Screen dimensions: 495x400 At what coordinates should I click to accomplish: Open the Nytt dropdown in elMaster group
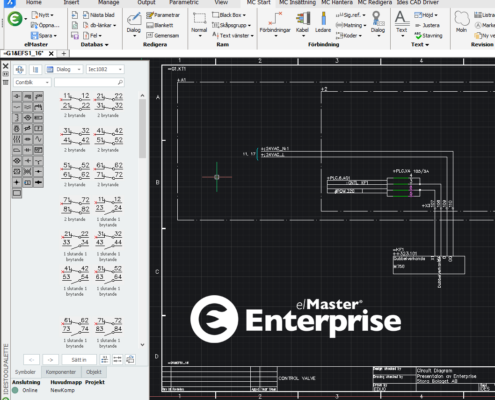pyautogui.click(x=43, y=15)
